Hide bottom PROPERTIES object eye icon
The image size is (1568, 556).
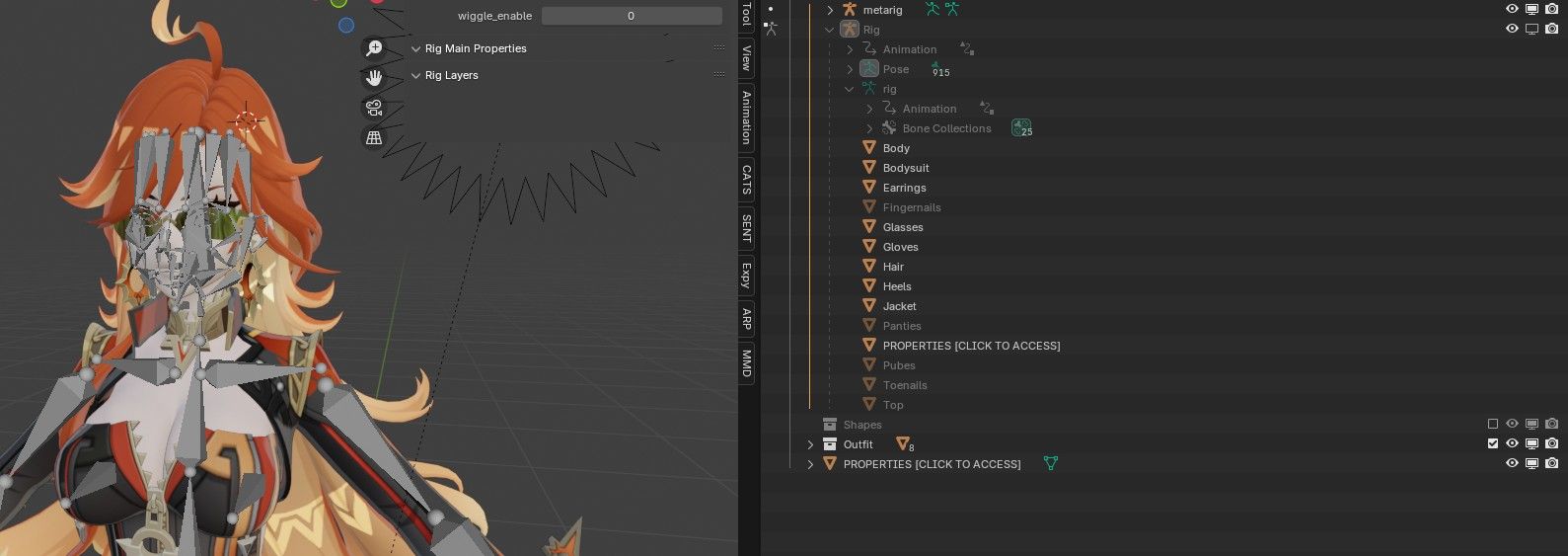click(1512, 464)
